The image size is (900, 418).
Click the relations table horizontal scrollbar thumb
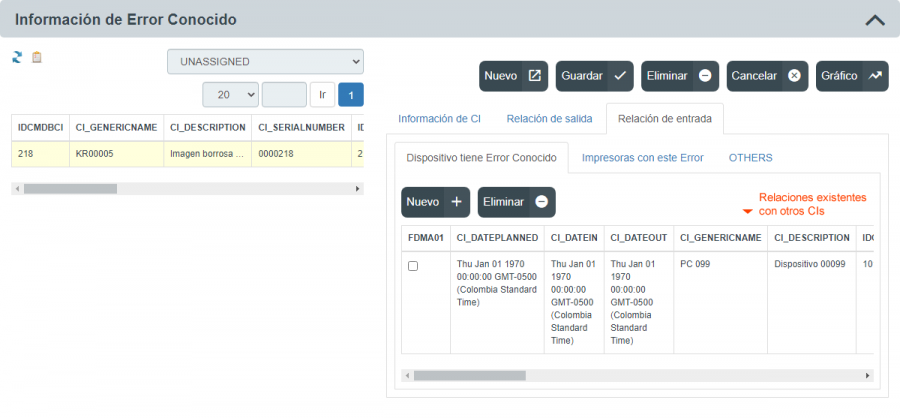(470, 376)
